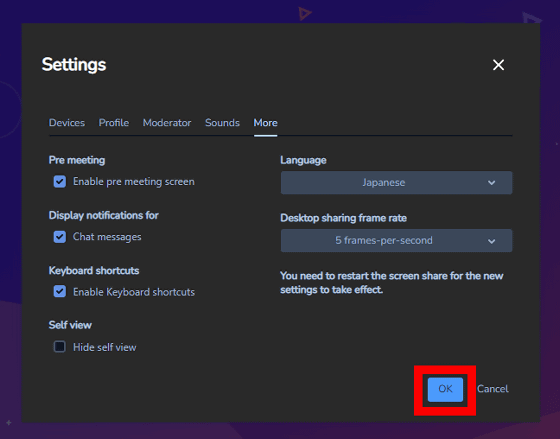
Task: Click the chevron arrow in the Language dropdown
Action: point(491,183)
